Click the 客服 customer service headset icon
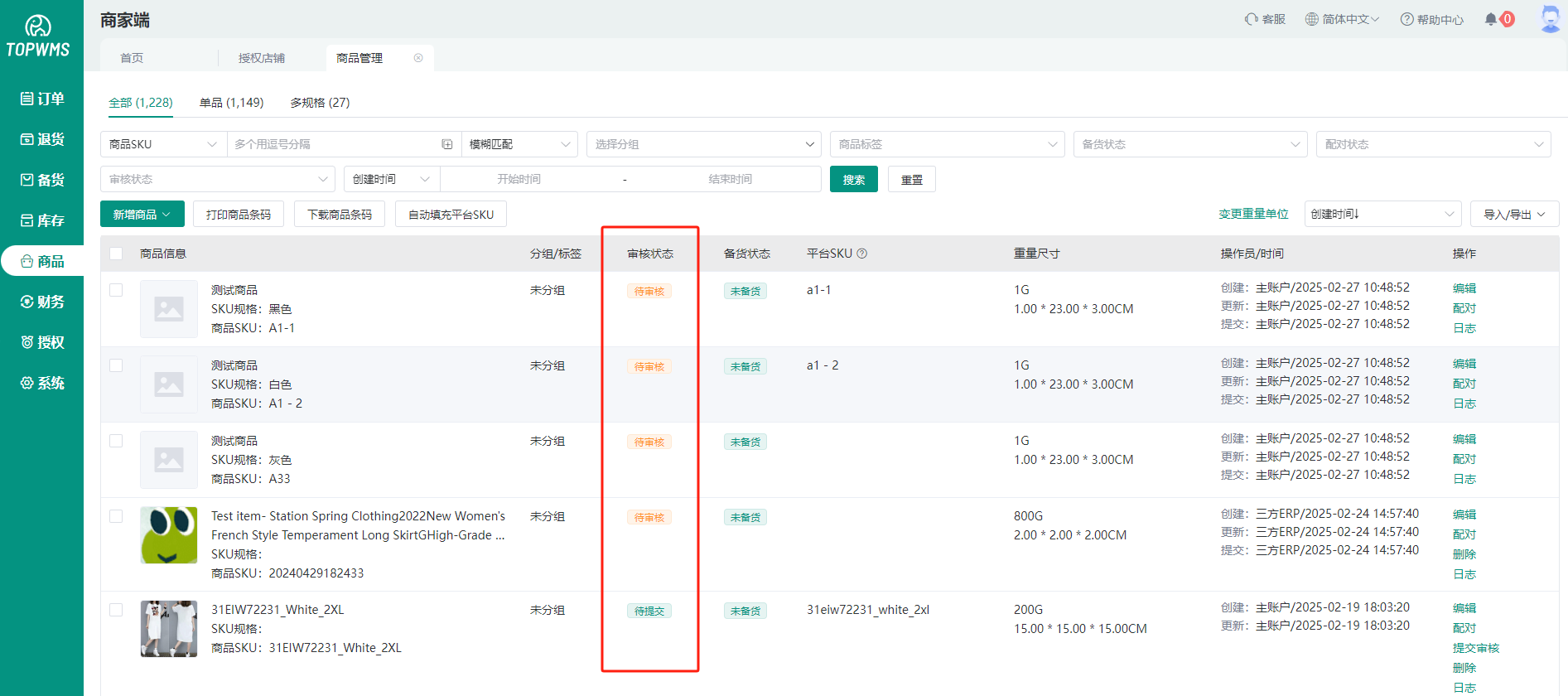Screen dimensions: 1568x696 [x=1252, y=19]
